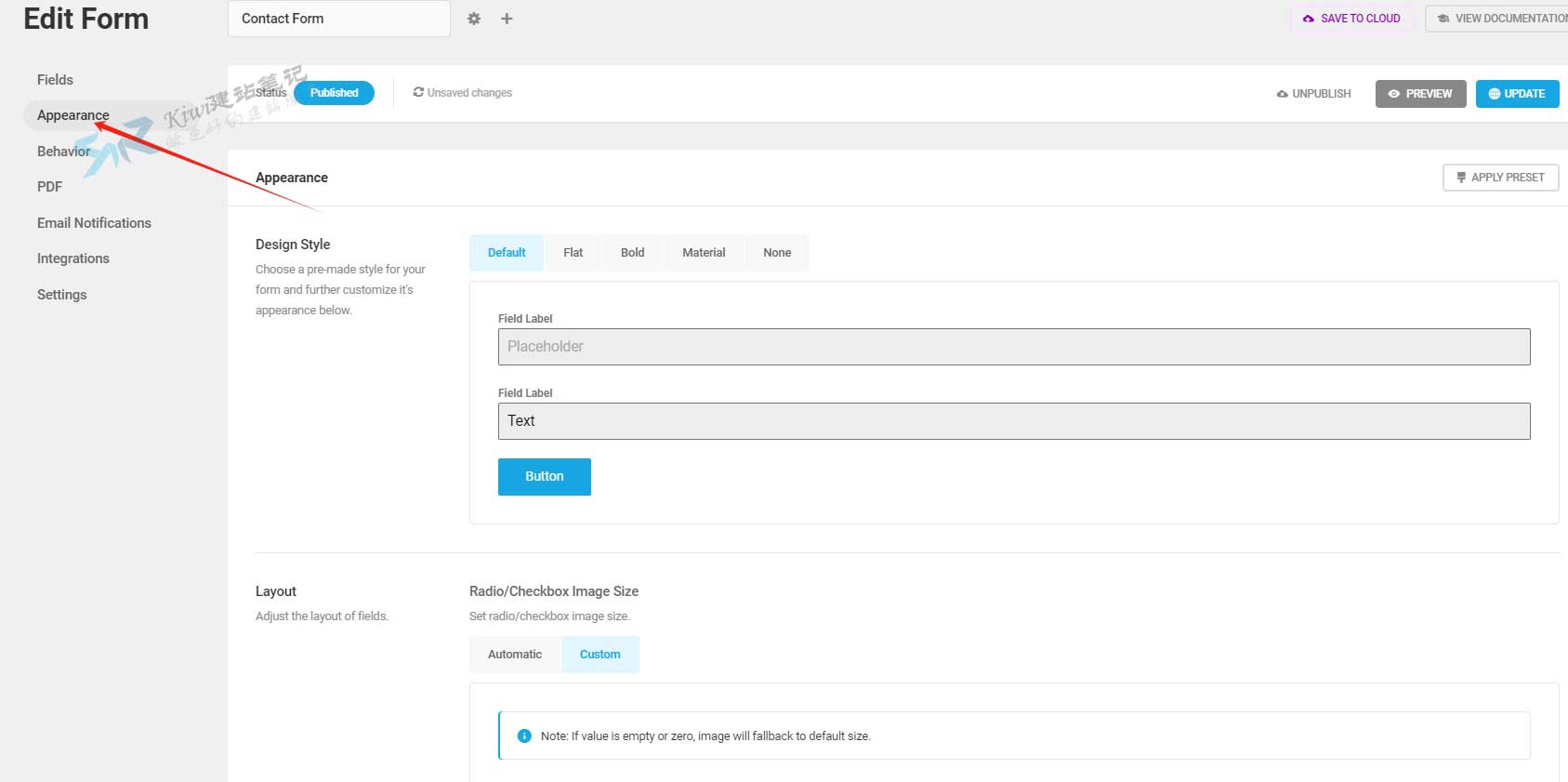The image size is (1568, 782).
Task: Open the Behavior section
Action: (x=64, y=152)
